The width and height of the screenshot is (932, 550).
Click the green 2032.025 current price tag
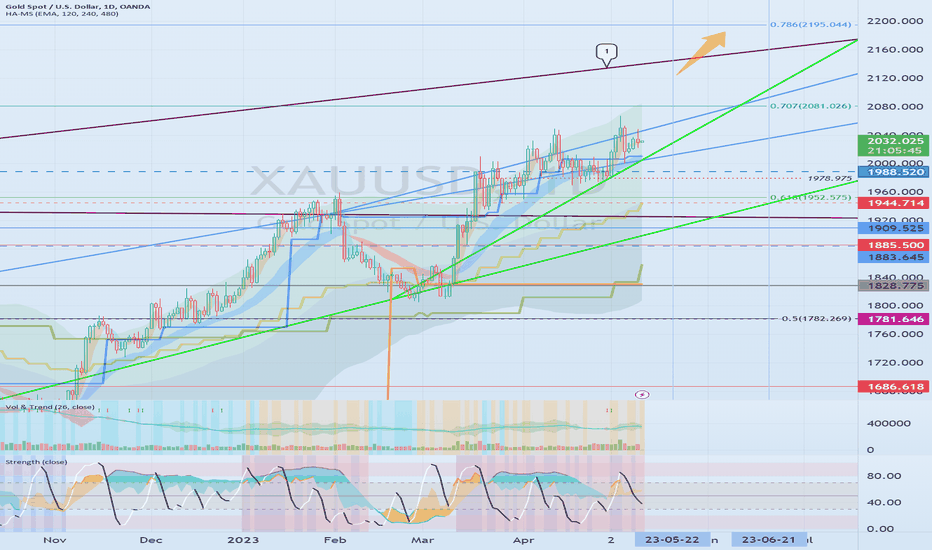tap(895, 141)
